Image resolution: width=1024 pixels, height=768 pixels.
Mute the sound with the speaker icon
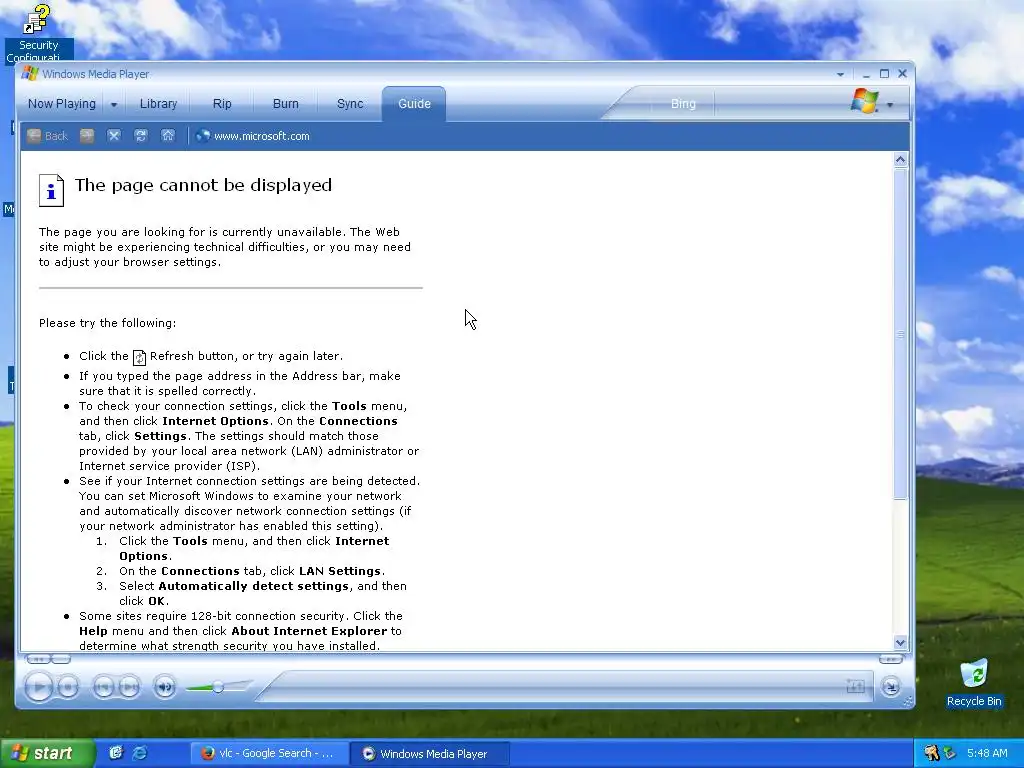coord(165,686)
